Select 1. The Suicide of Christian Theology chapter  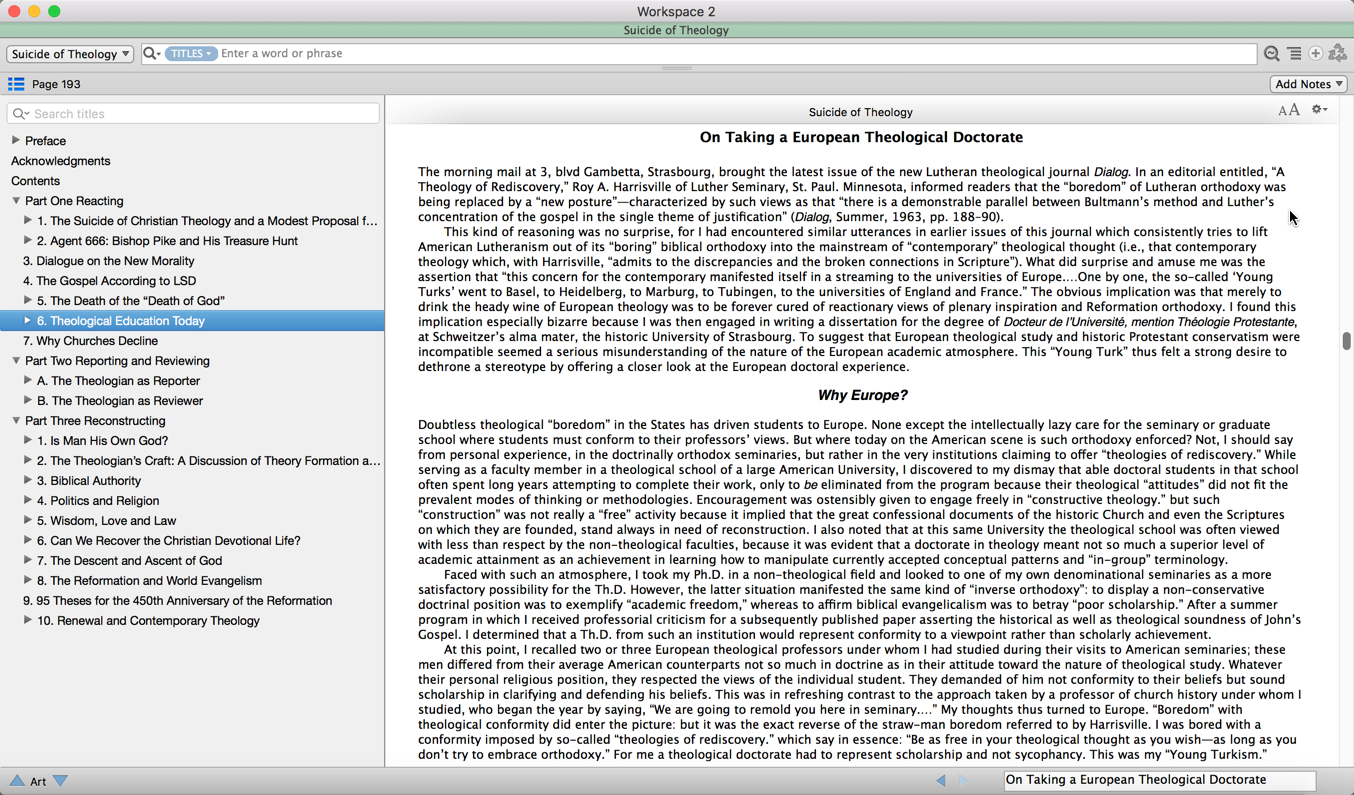point(208,221)
